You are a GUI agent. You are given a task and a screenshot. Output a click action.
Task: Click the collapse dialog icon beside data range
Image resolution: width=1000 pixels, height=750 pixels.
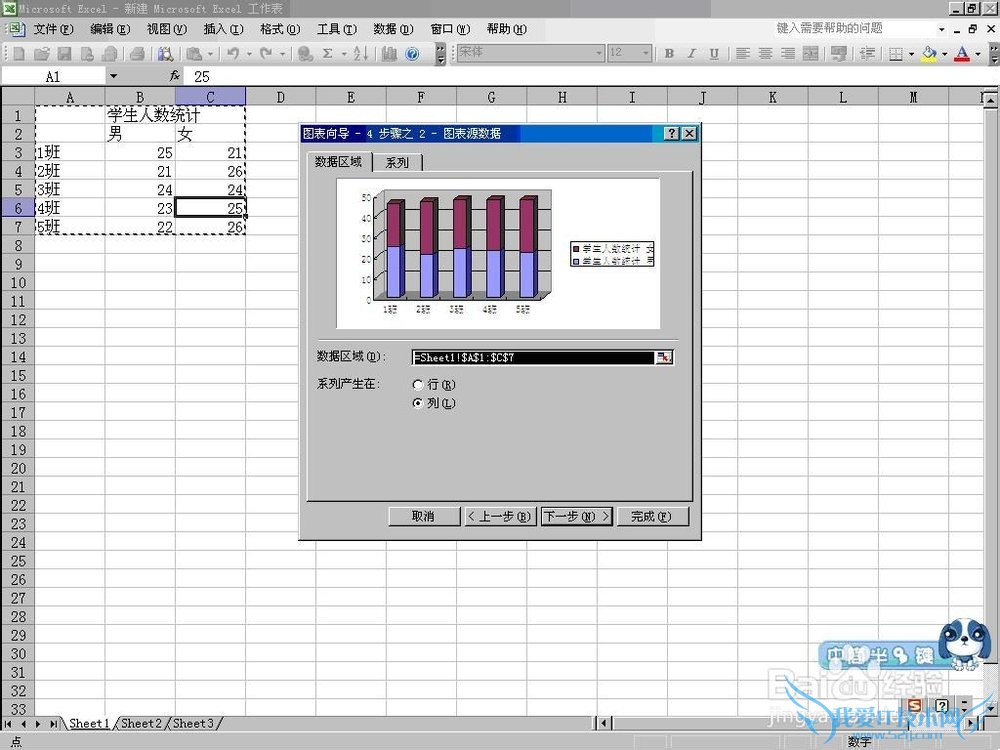[x=664, y=357]
